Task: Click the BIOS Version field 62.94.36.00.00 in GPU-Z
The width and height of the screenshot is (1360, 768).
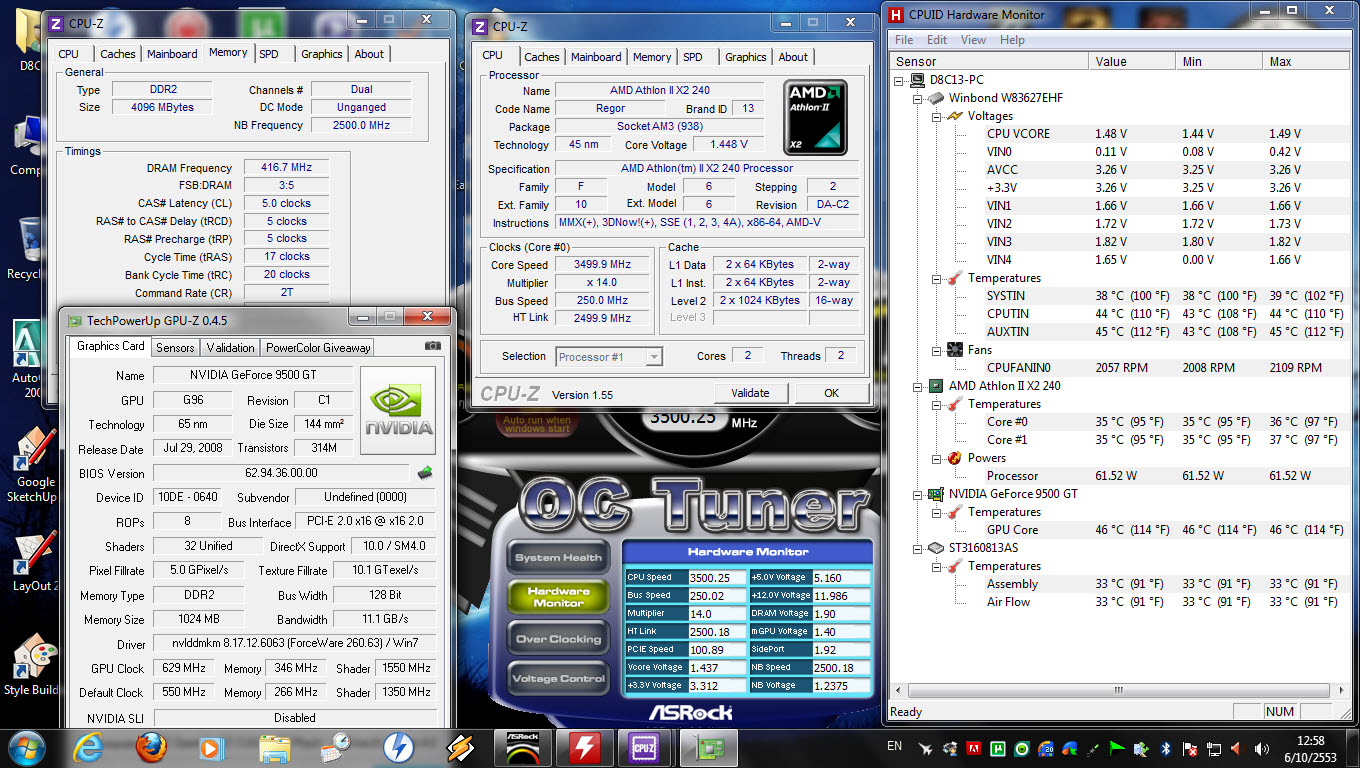Action: (x=281, y=473)
